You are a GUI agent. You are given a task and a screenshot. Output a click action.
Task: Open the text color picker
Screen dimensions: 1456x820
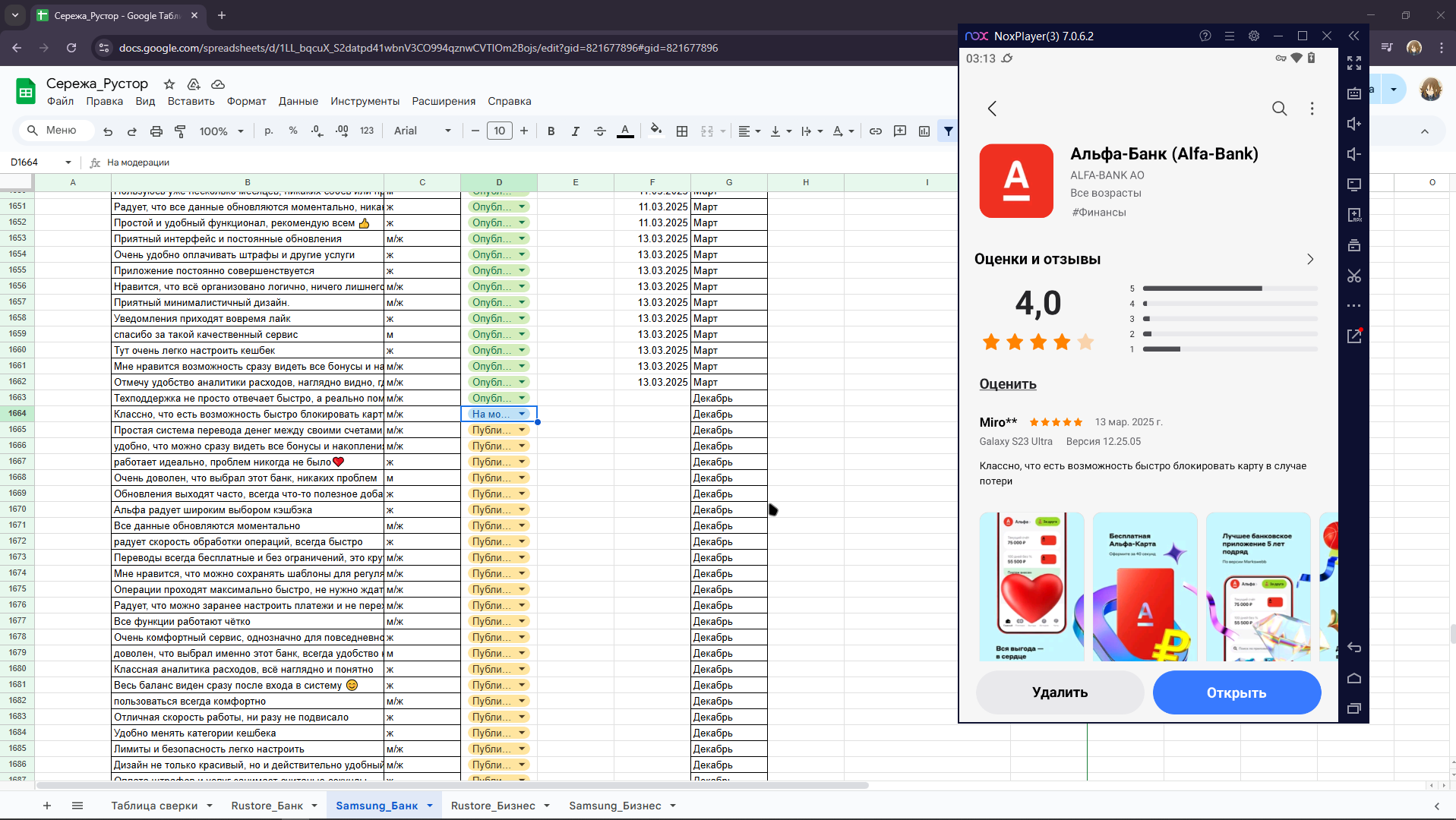[625, 131]
